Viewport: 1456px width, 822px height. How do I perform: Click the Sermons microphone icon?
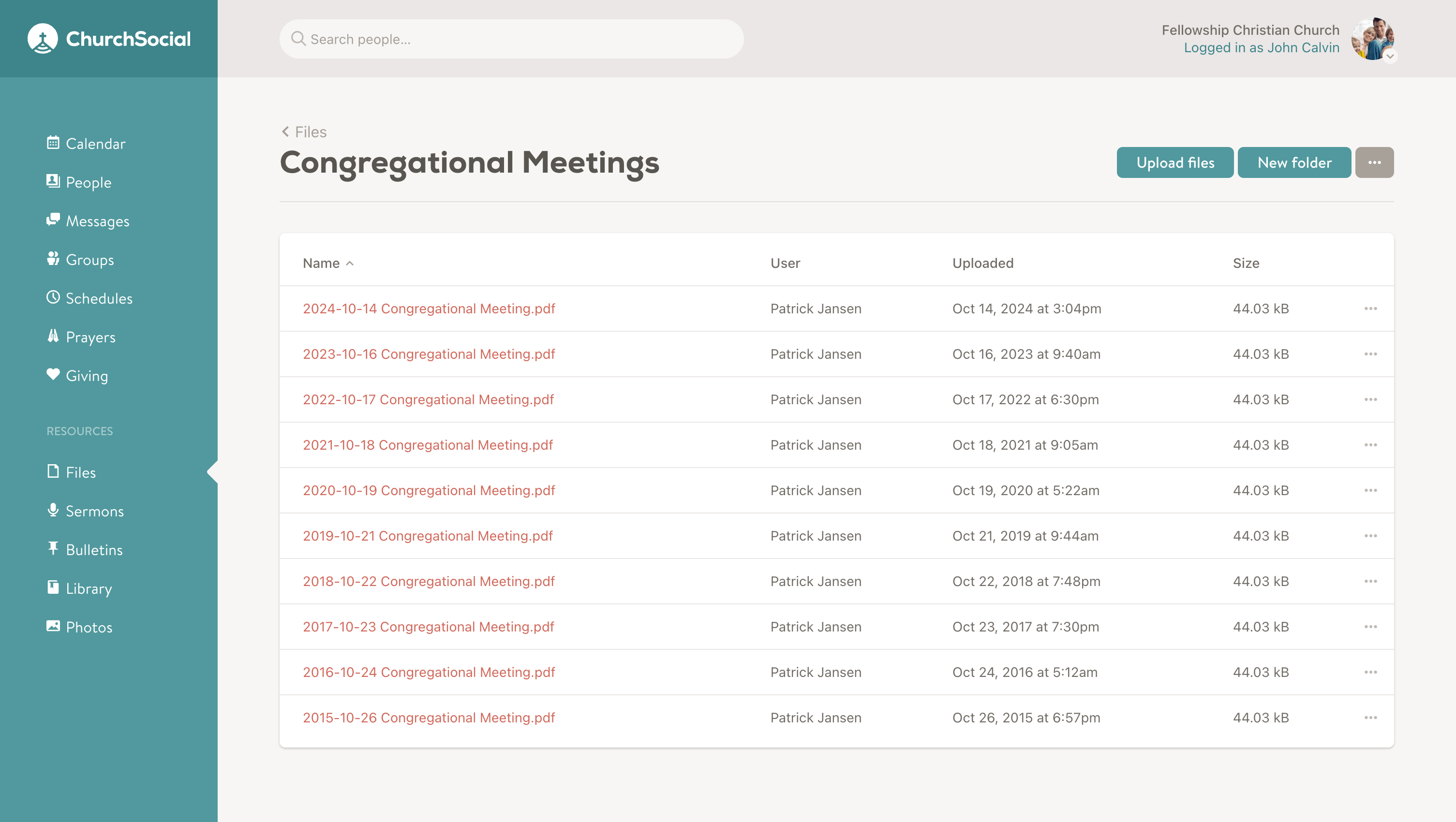(53, 510)
